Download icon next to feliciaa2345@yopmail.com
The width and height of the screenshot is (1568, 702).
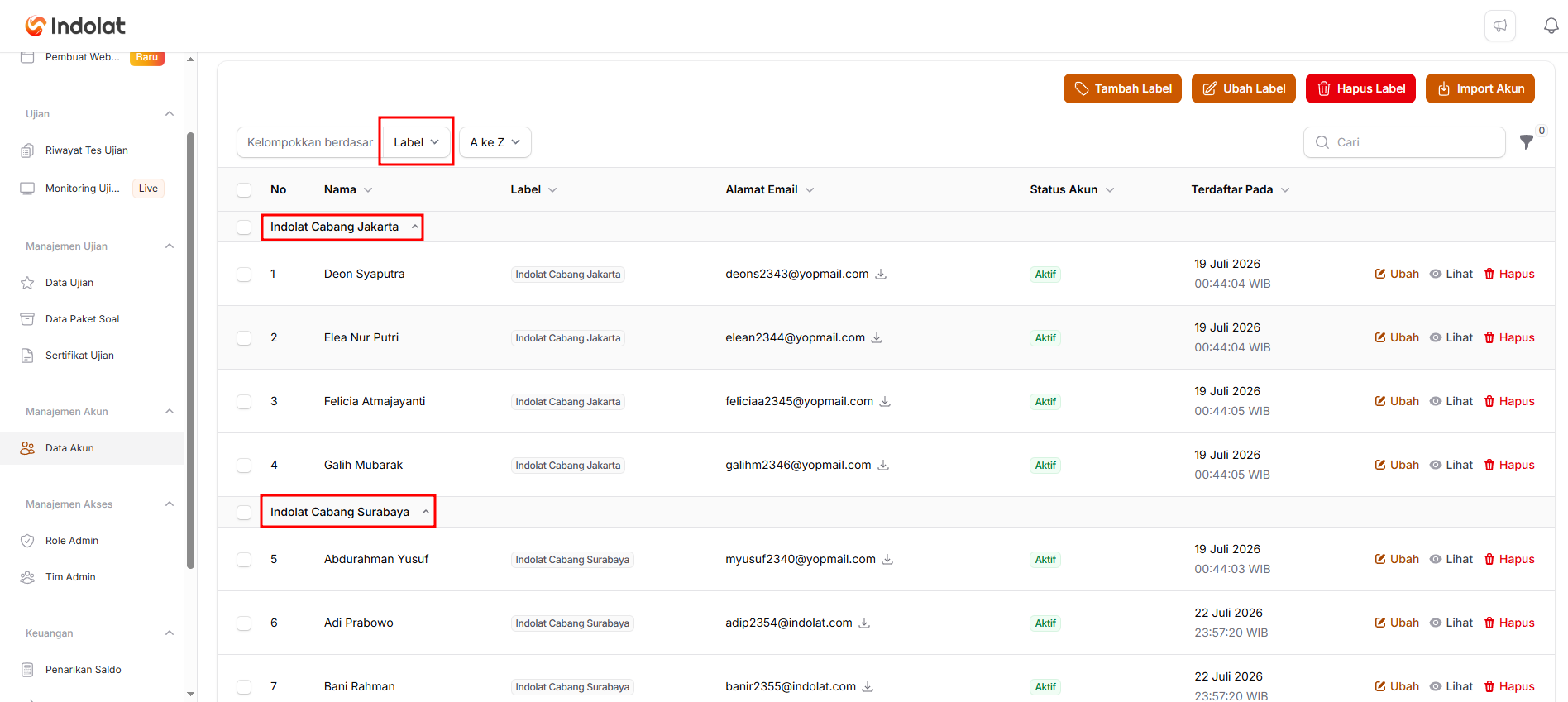(x=885, y=401)
